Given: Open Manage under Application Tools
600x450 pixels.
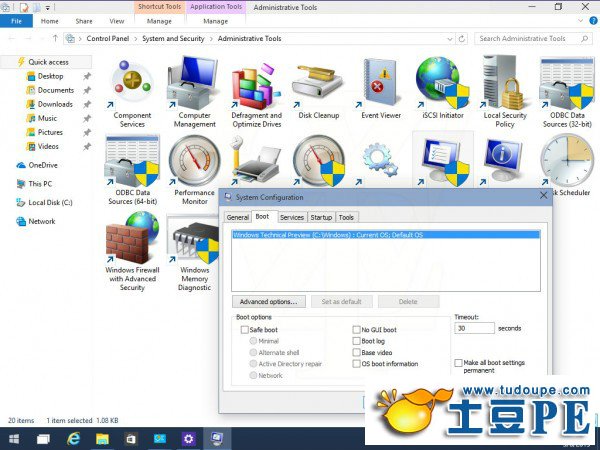Looking at the screenshot, I should [x=215, y=21].
